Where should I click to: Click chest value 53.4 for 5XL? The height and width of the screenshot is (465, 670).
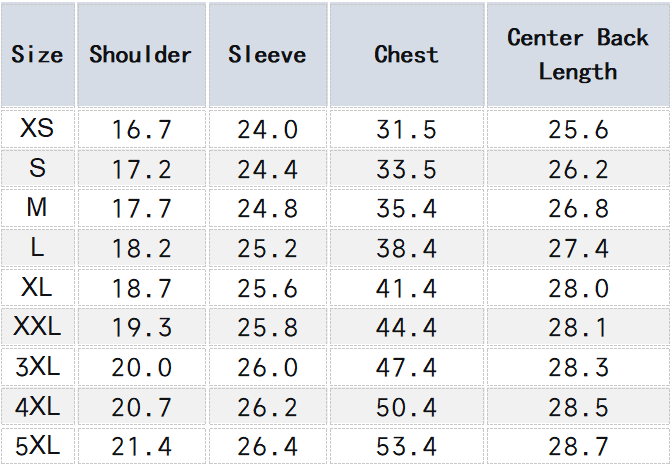pyautogui.click(x=406, y=447)
